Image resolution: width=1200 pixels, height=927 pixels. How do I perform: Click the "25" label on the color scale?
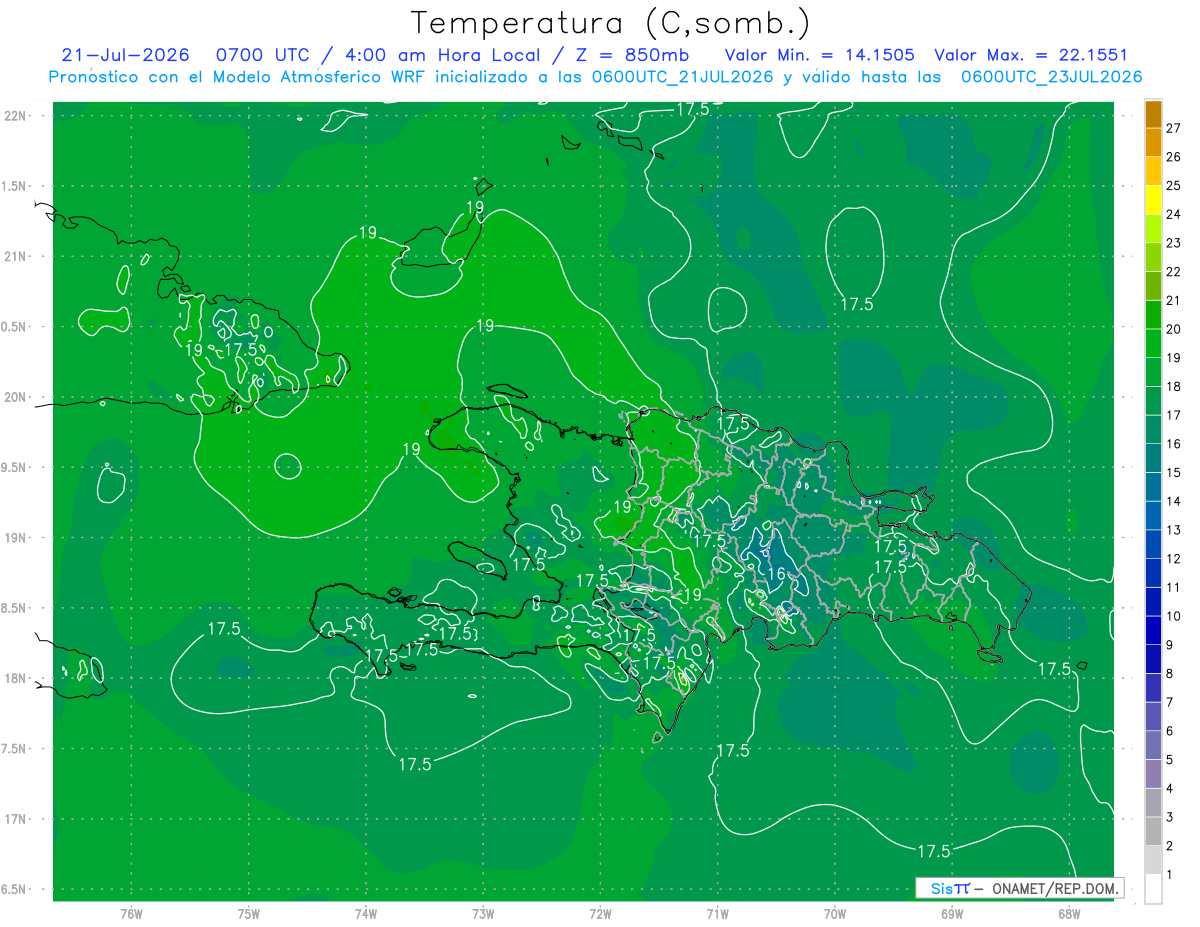point(1173,186)
